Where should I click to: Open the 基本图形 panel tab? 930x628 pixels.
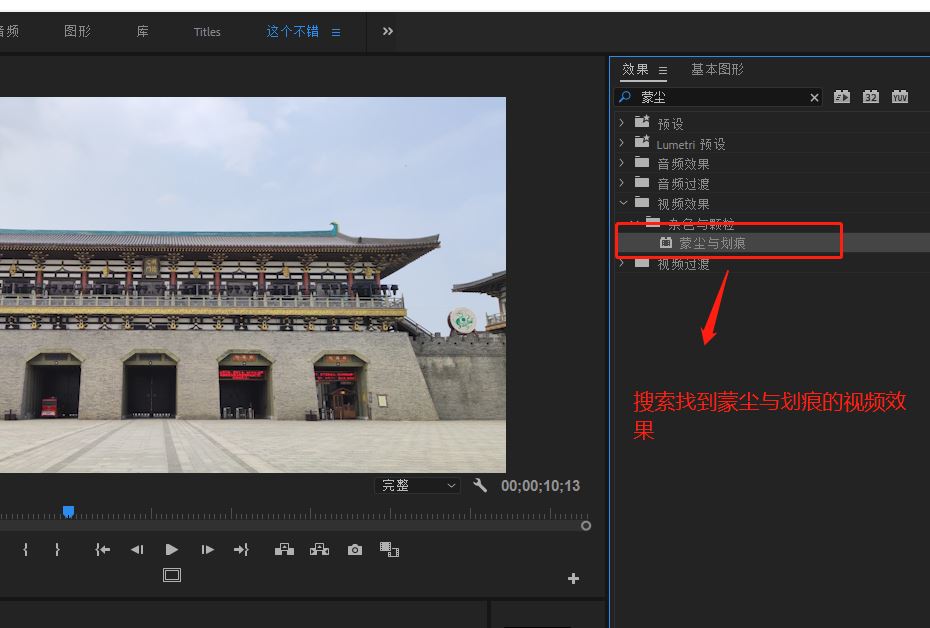click(x=717, y=69)
